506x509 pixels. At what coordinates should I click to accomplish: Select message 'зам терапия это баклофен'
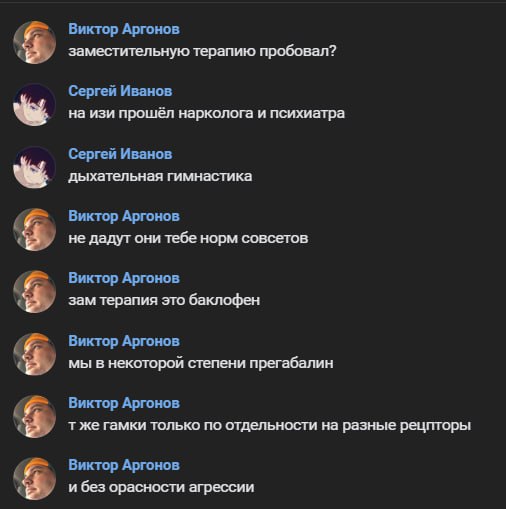click(164, 300)
